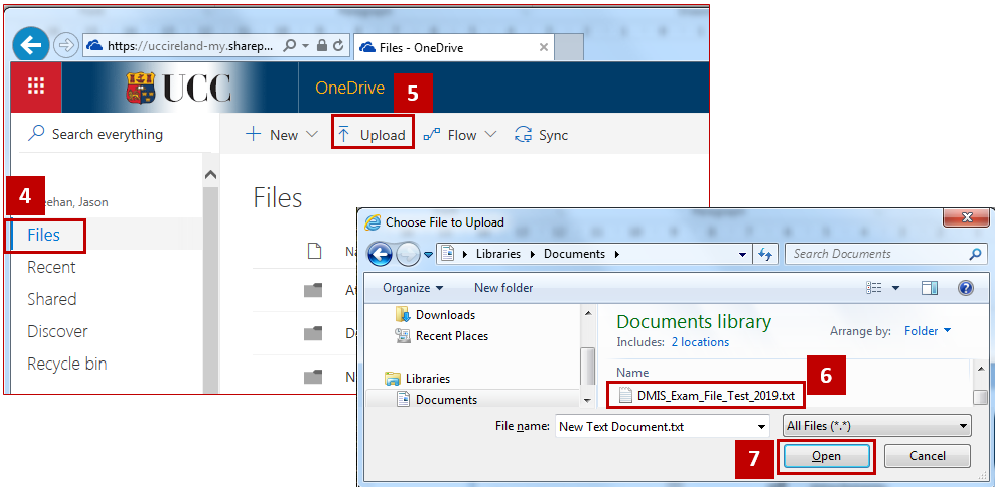This screenshot has height=490, width=997.
Task: Open the All Files type dropdown
Action: click(x=877, y=426)
